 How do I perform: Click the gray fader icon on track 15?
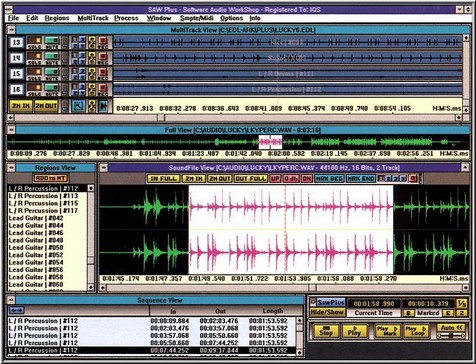[x=65, y=74]
